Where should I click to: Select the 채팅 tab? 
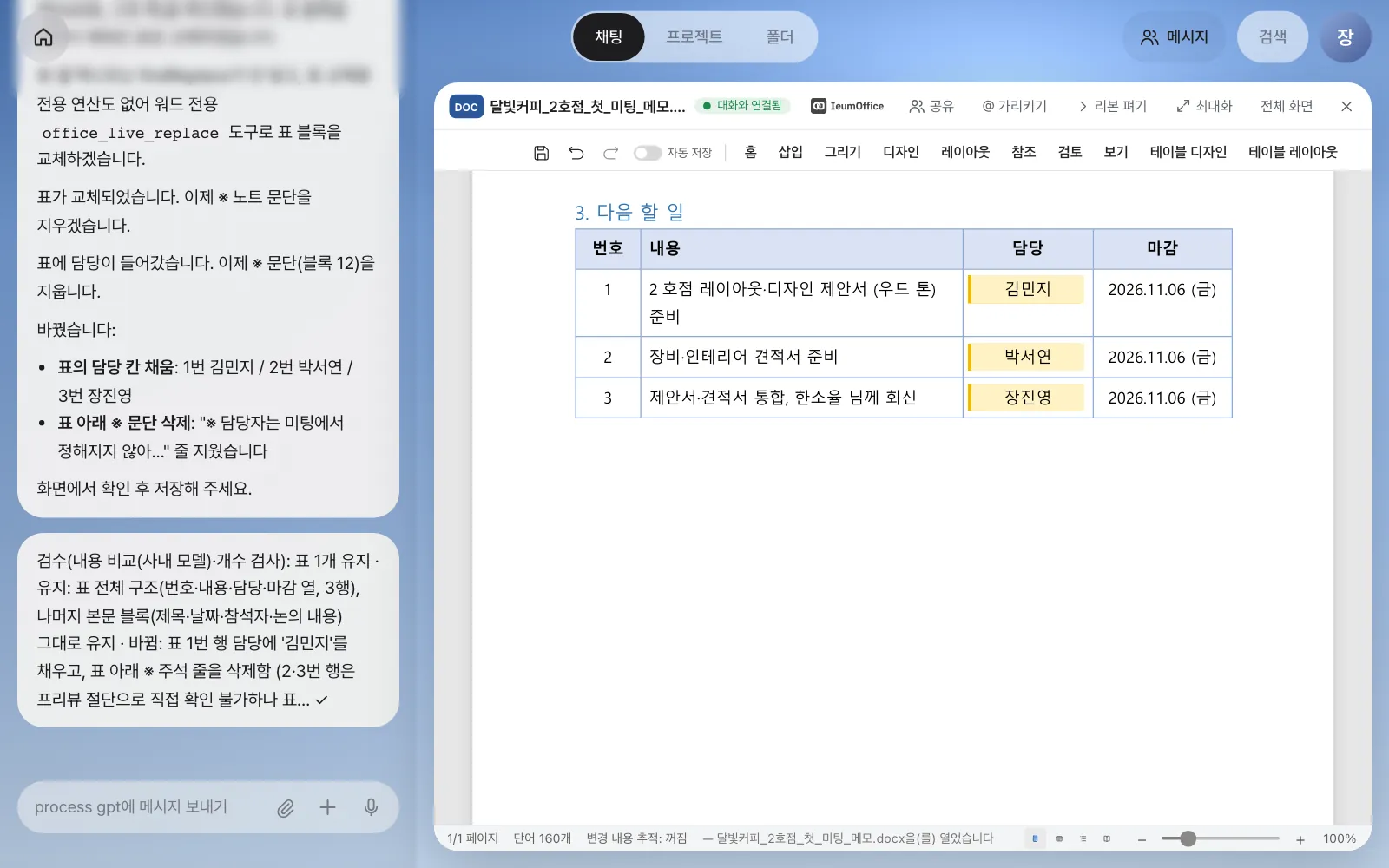tap(609, 37)
